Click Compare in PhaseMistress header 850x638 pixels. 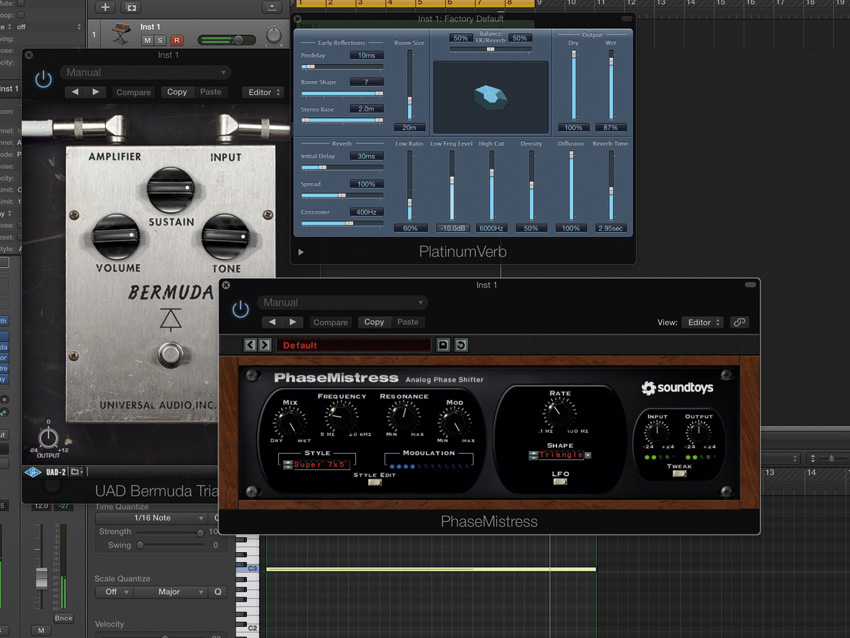pos(330,322)
